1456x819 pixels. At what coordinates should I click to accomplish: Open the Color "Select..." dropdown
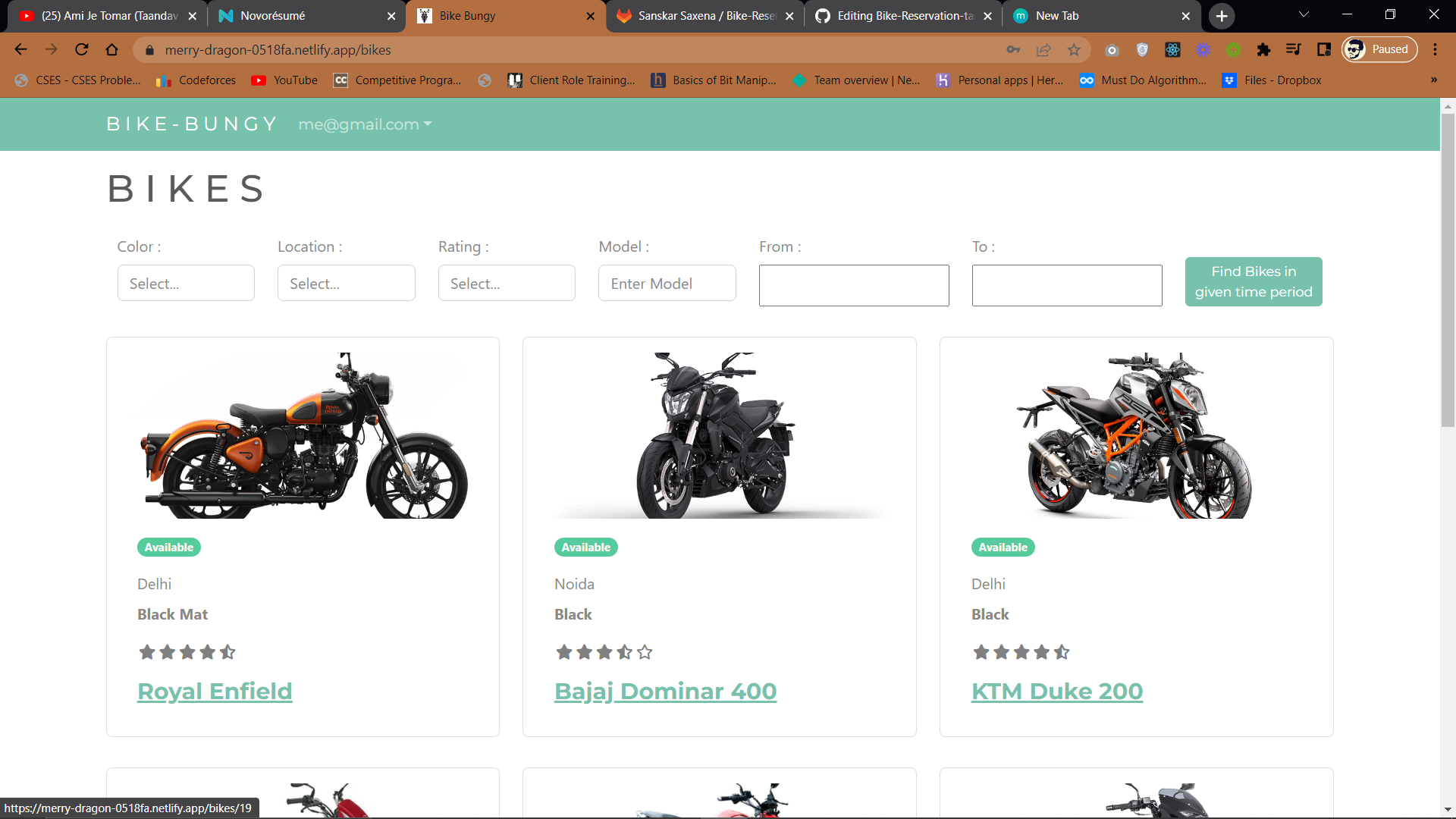click(x=186, y=283)
